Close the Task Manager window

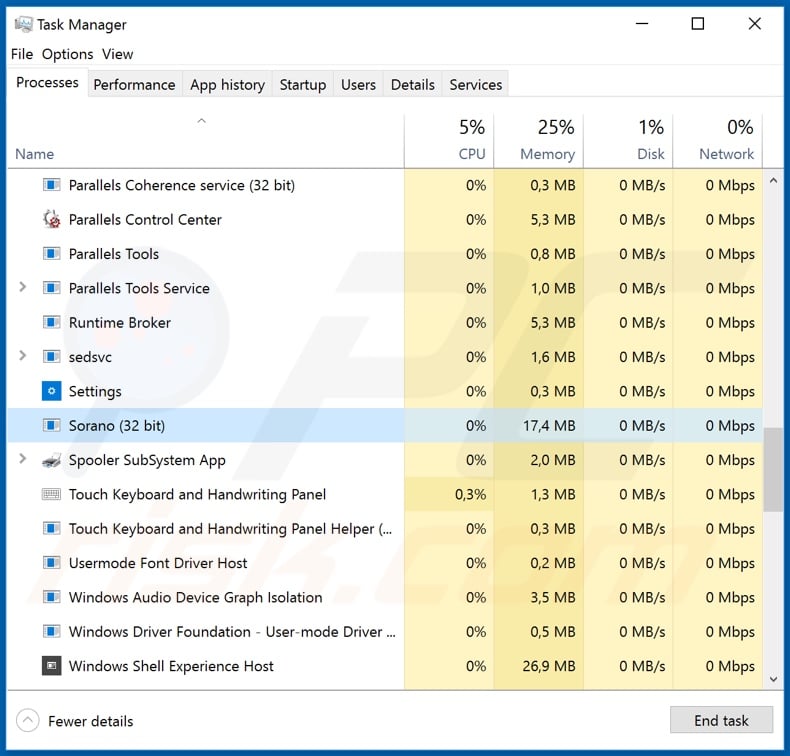(x=754, y=23)
